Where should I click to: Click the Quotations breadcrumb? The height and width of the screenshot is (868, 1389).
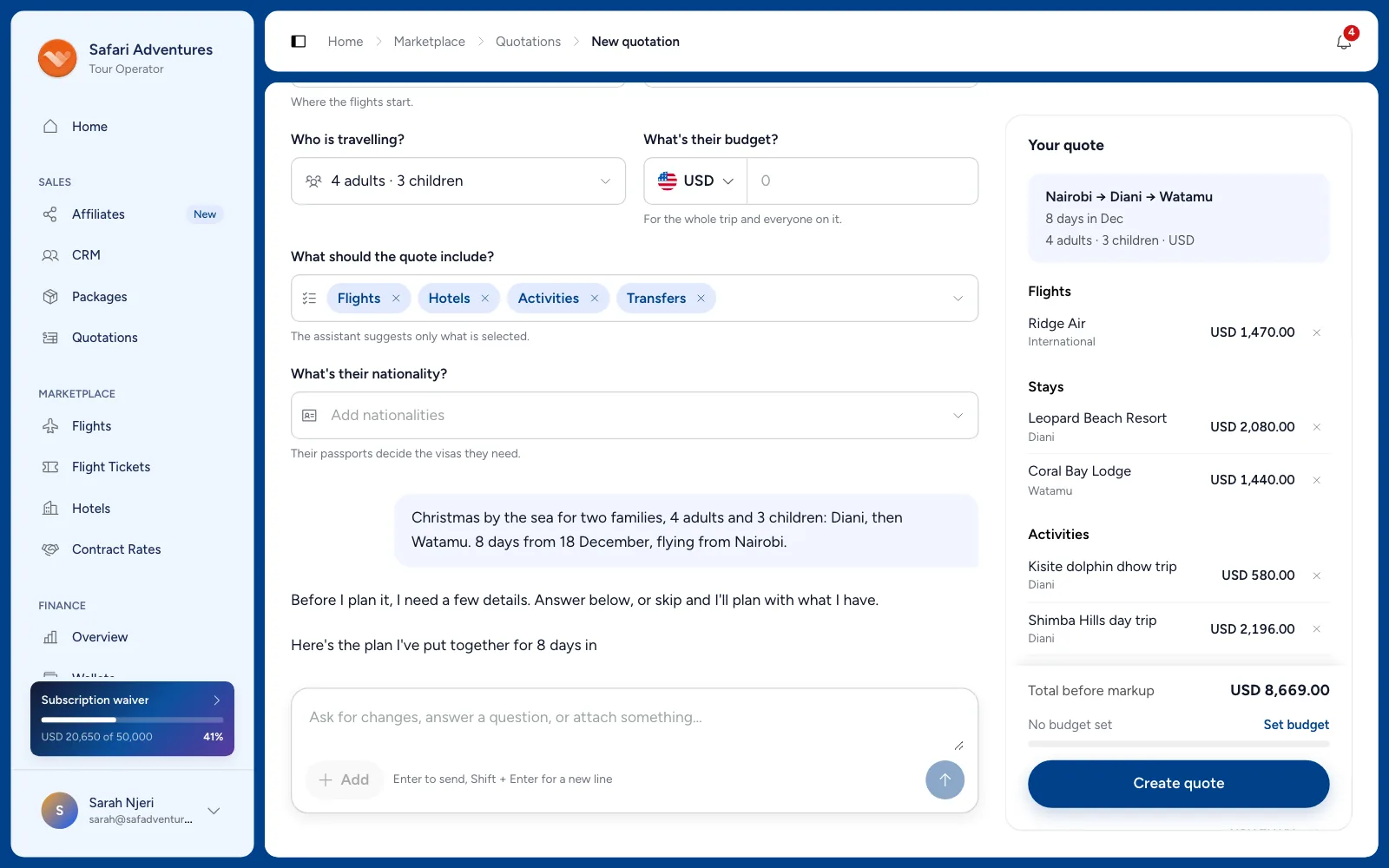coord(528,42)
